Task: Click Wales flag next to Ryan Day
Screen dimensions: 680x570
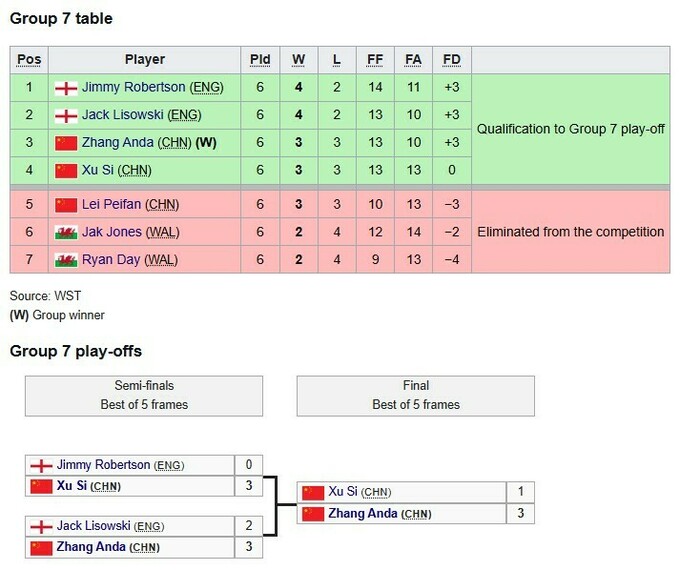Action: coord(66,260)
